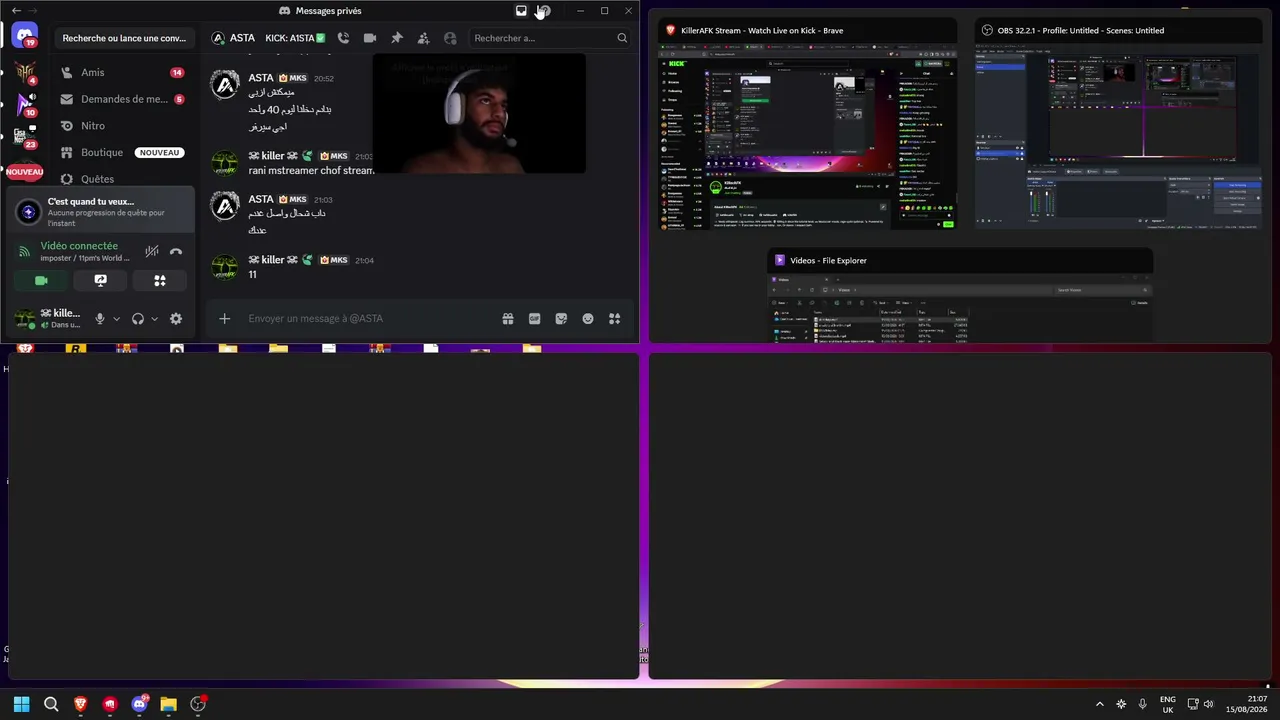Open Windows taskbar search
Image resolution: width=1280 pixels, height=720 pixels.
51,704
